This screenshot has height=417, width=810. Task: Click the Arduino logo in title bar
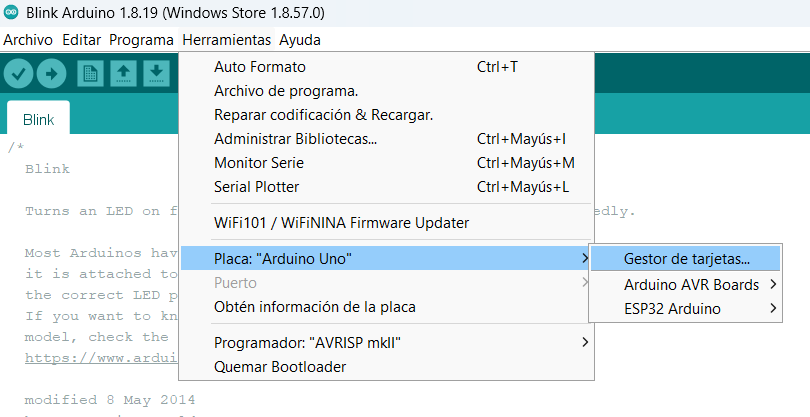(11, 12)
